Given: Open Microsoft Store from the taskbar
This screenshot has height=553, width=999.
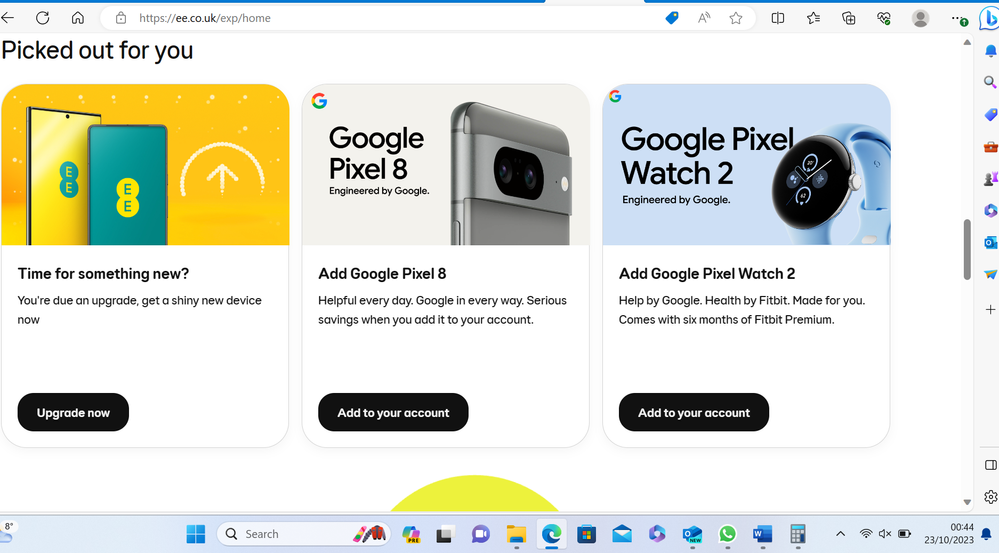Looking at the screenshot, I should [586, 534].
